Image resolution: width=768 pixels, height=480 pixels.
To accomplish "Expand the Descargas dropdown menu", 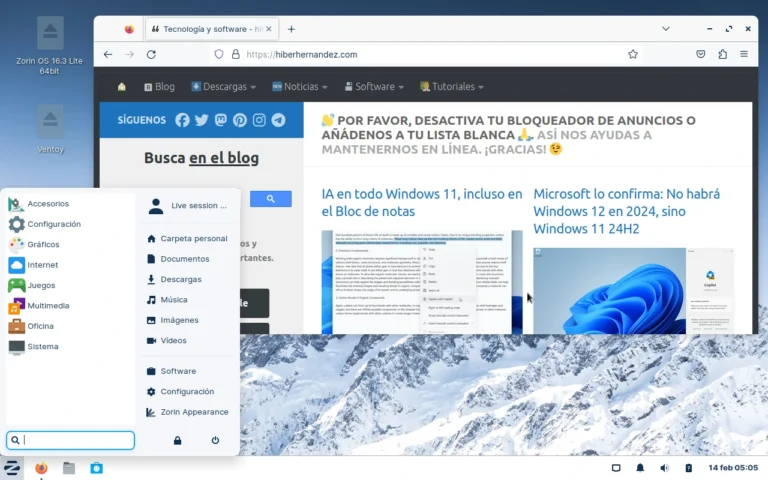I will (224, 87).
